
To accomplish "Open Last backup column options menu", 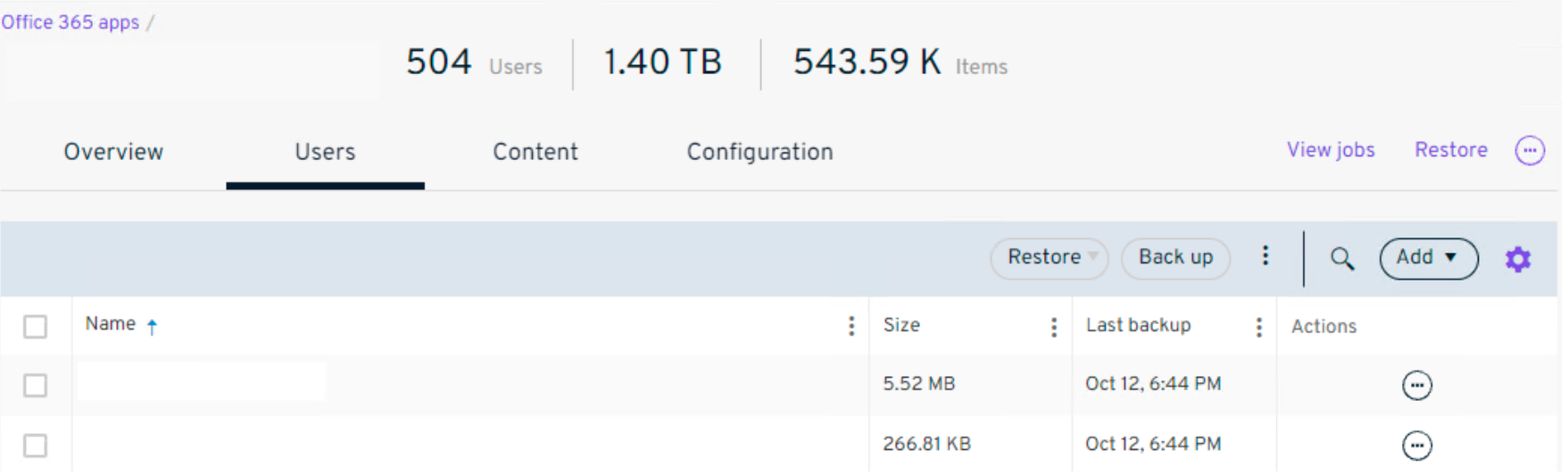I will click(x=1258, y=327).
